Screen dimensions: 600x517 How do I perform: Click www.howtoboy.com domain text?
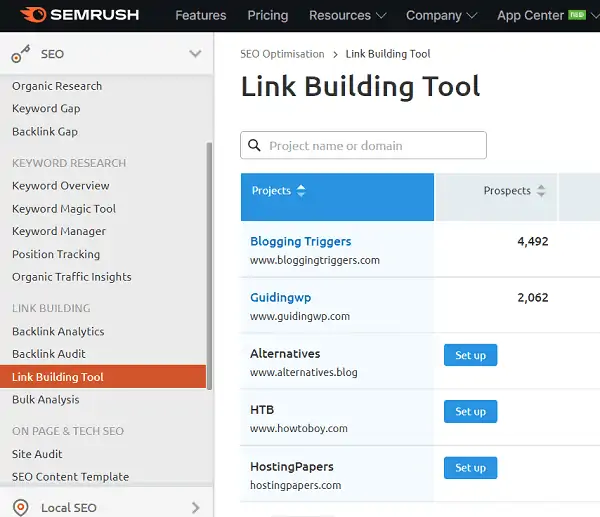pos(299,429)
